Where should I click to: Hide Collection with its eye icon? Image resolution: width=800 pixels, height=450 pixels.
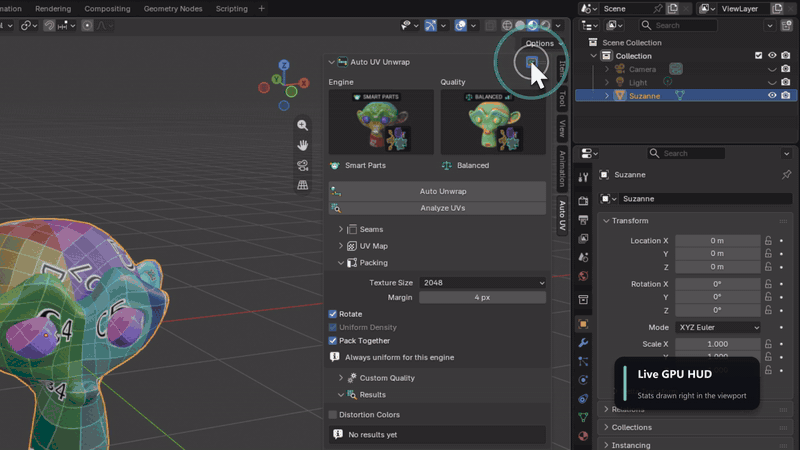pos(772,56)
